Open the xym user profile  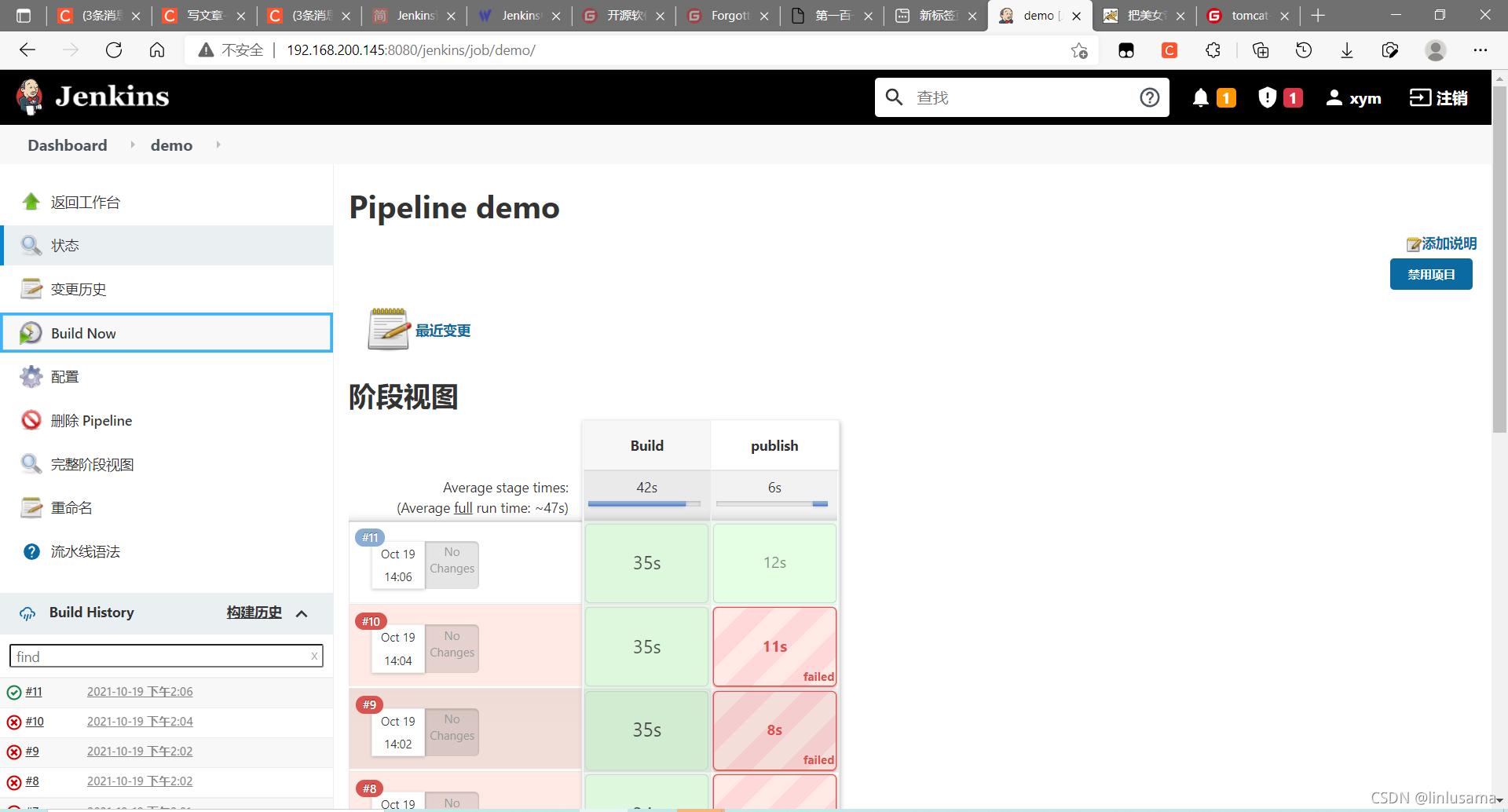point(1353,98)
